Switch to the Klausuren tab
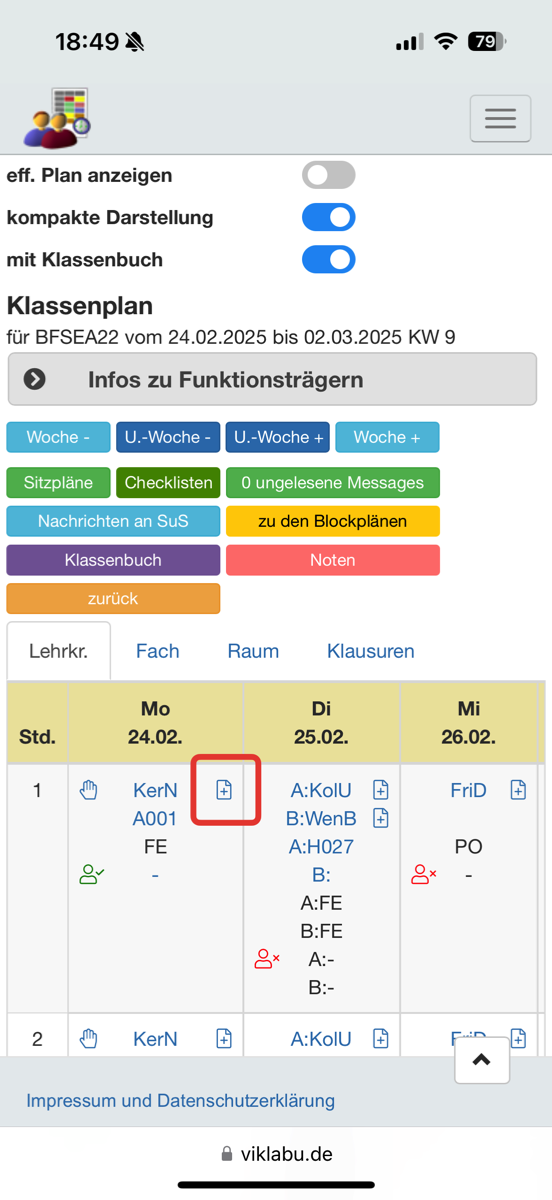The height and width of the screenshot is (1200, 552). 371,651
